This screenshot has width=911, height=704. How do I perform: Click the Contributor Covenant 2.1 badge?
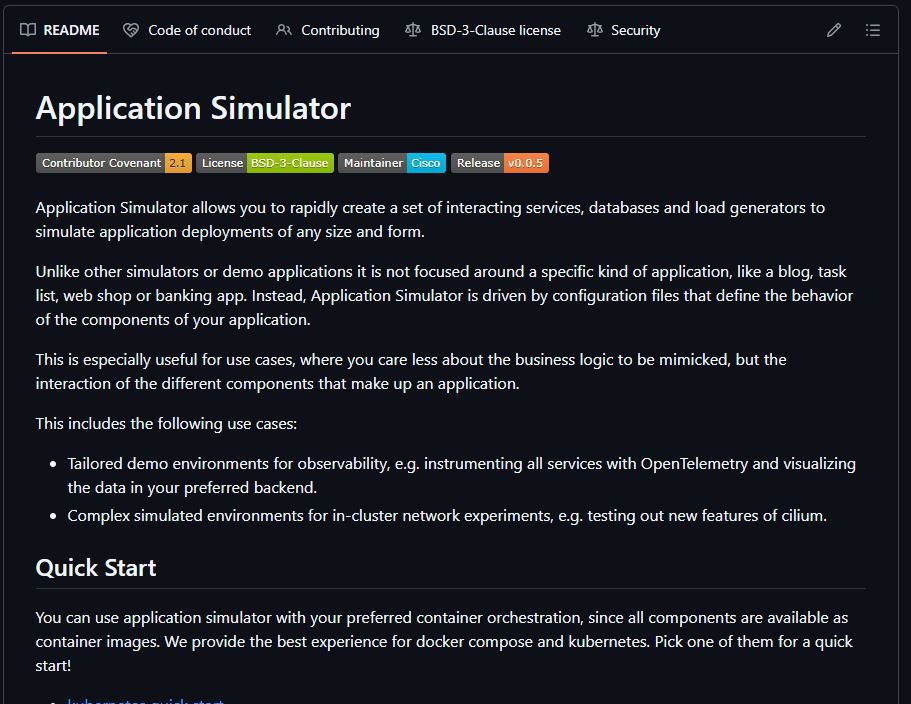pos(113,163)
